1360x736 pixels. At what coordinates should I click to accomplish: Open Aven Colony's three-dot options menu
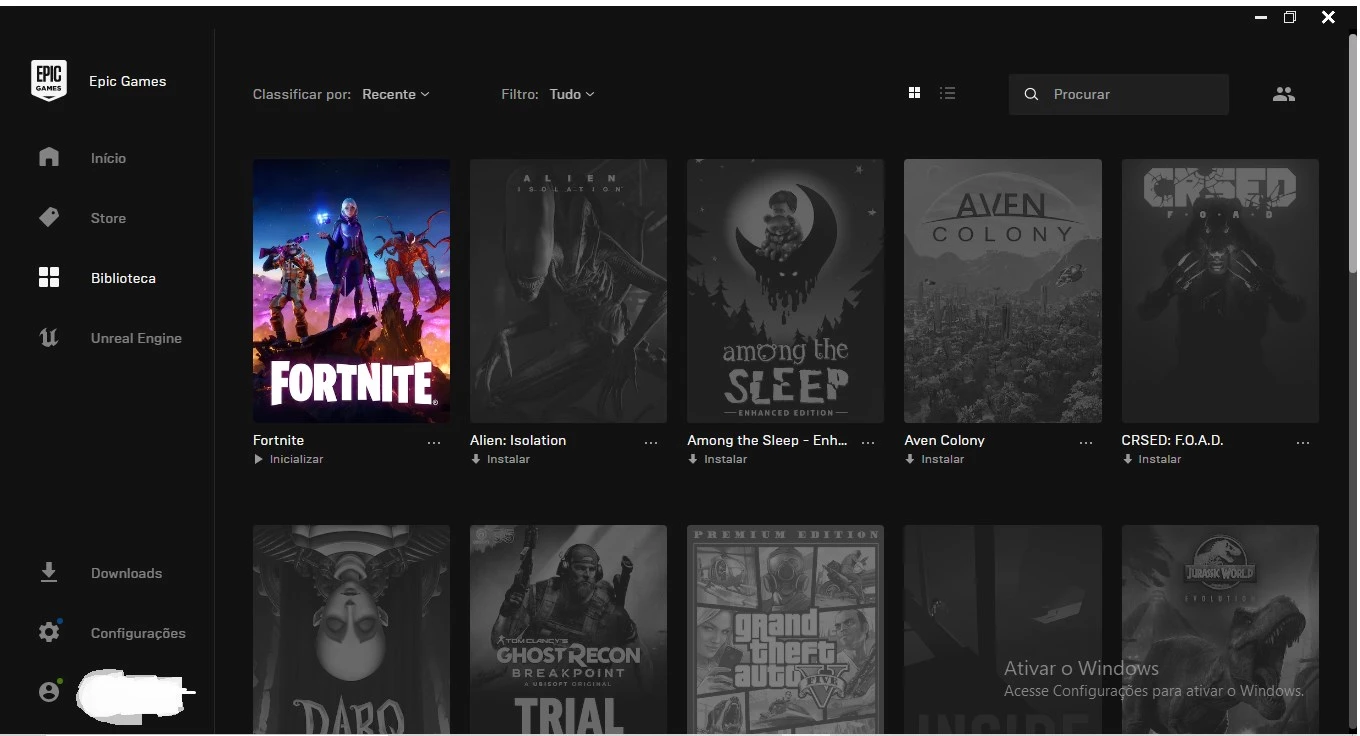click(1086, 442)
